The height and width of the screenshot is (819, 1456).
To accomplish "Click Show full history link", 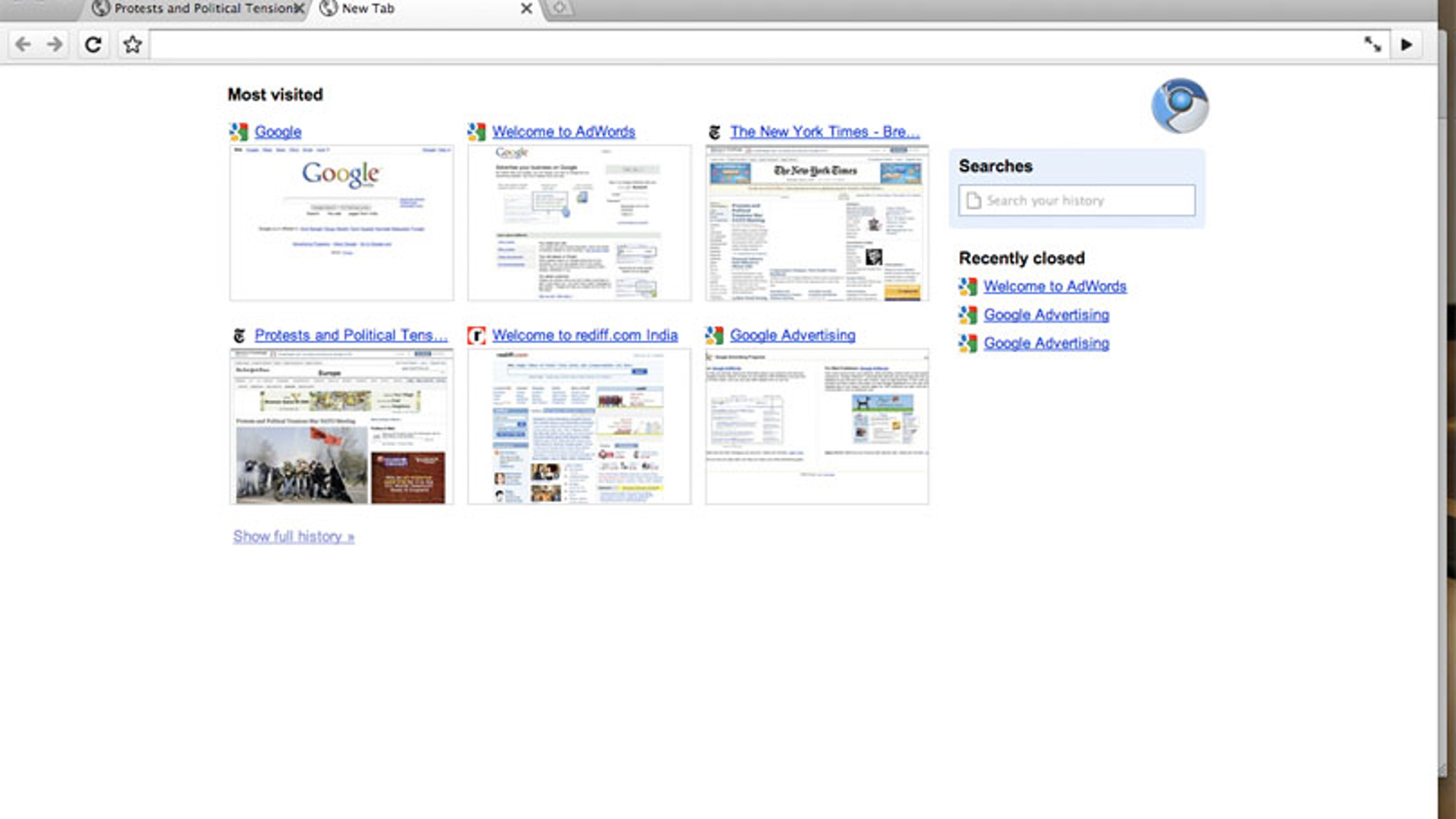I will click(293, 537).
